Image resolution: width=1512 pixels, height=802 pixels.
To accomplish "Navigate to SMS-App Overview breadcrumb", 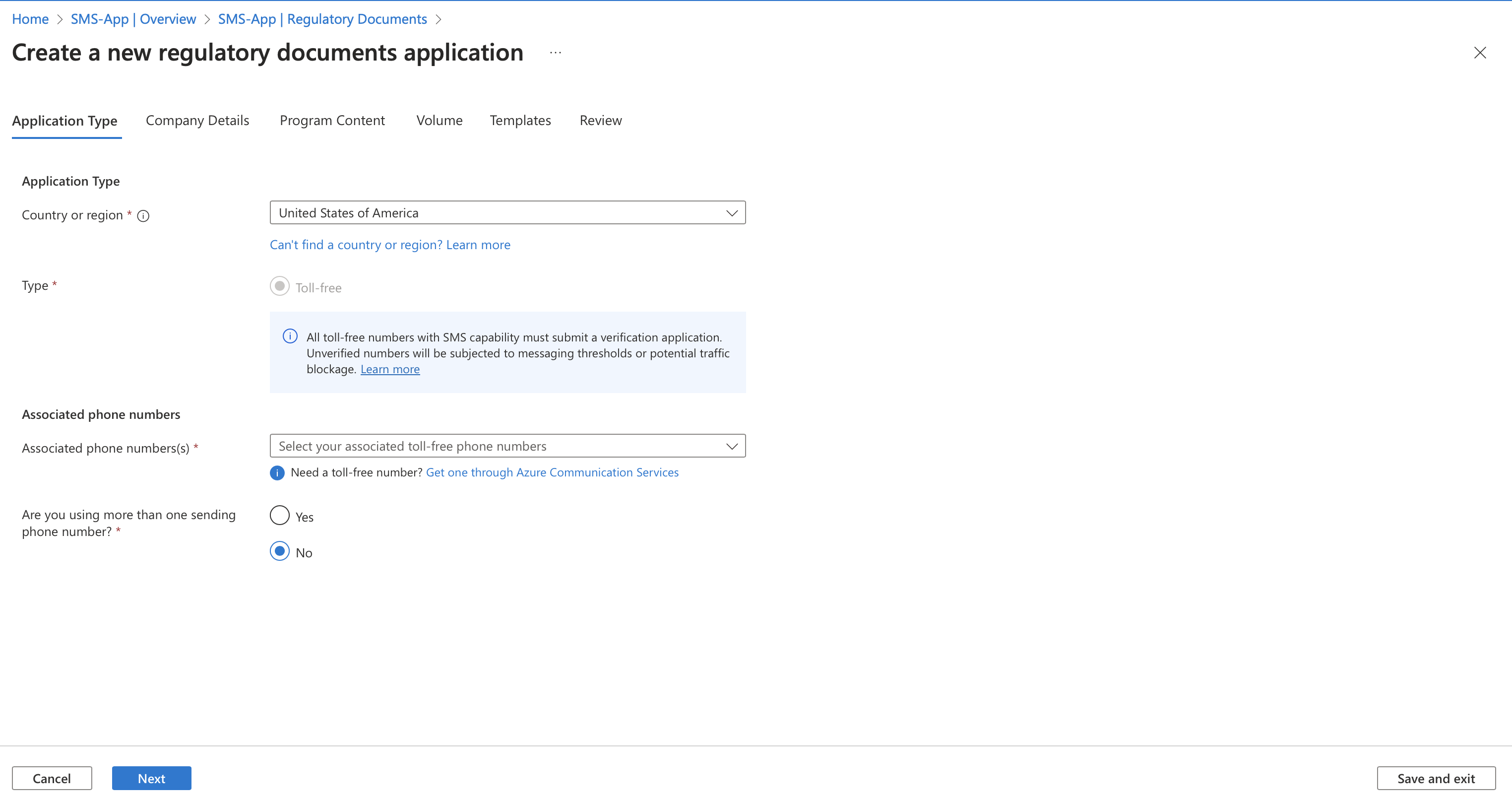I will [x=133, y=19].
